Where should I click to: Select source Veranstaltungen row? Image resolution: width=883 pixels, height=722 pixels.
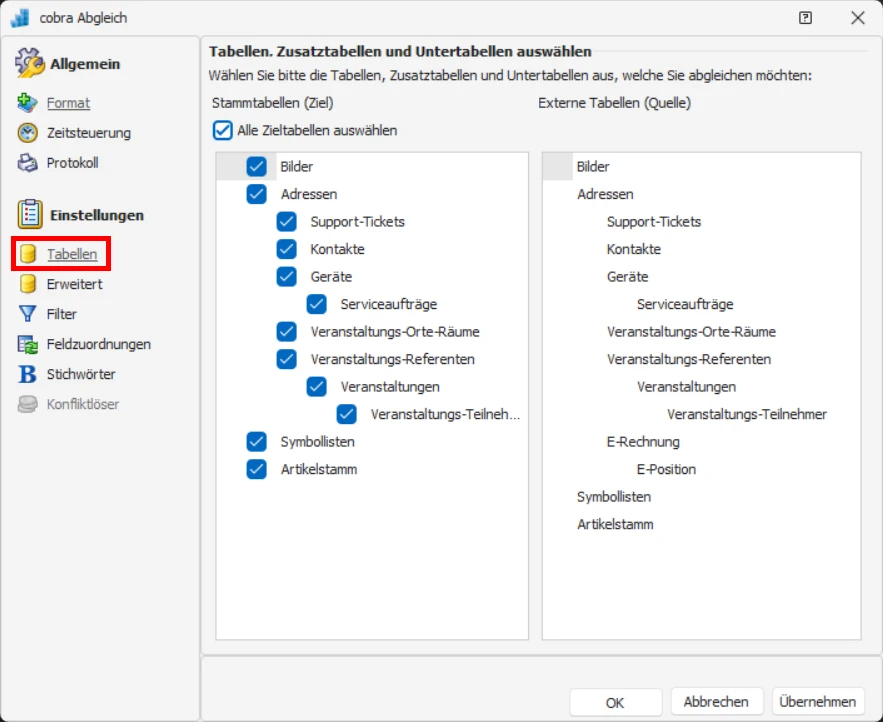tap(686, 387)
